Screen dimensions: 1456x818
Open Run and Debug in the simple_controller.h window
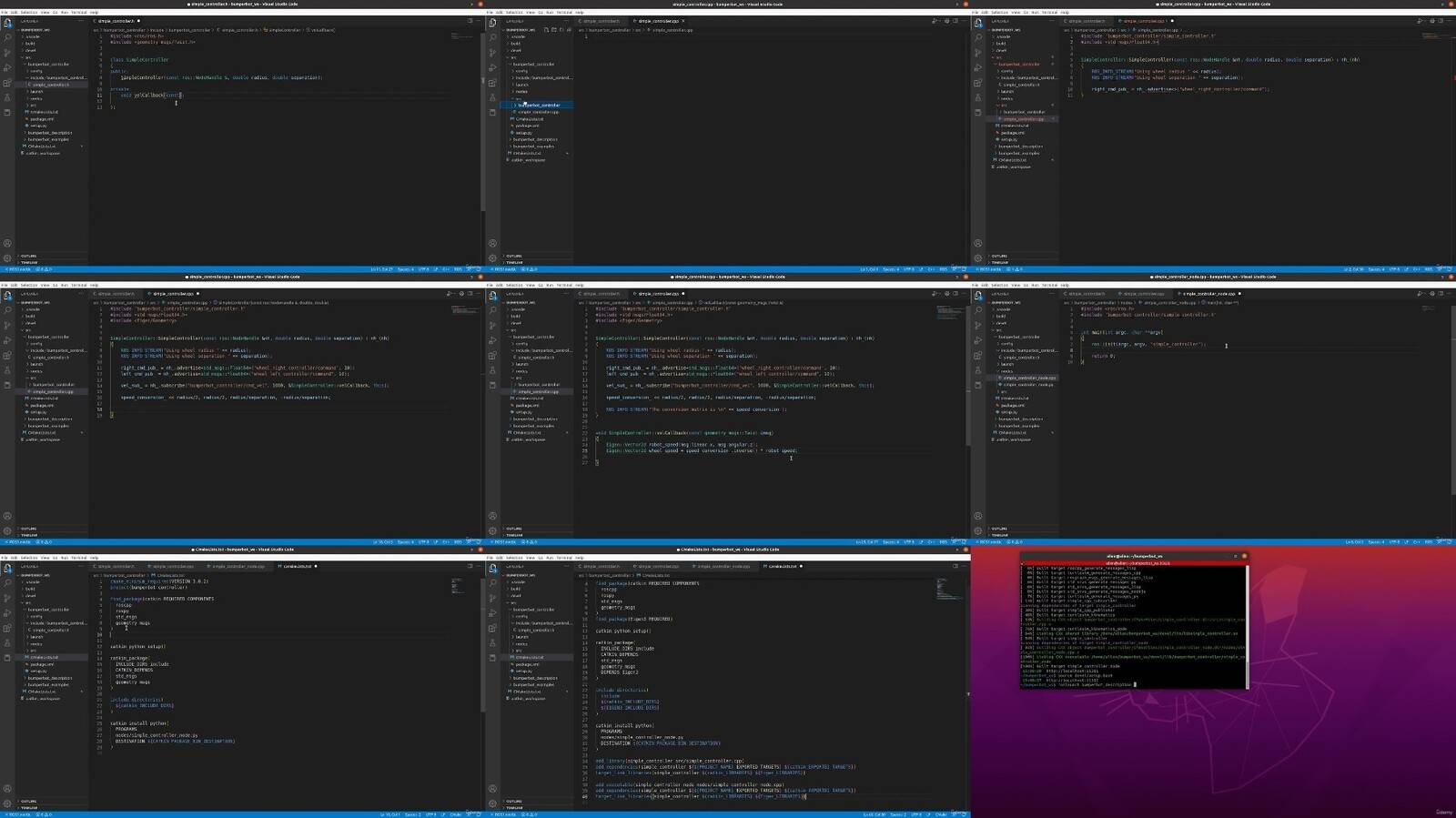[x=7, y=67]
